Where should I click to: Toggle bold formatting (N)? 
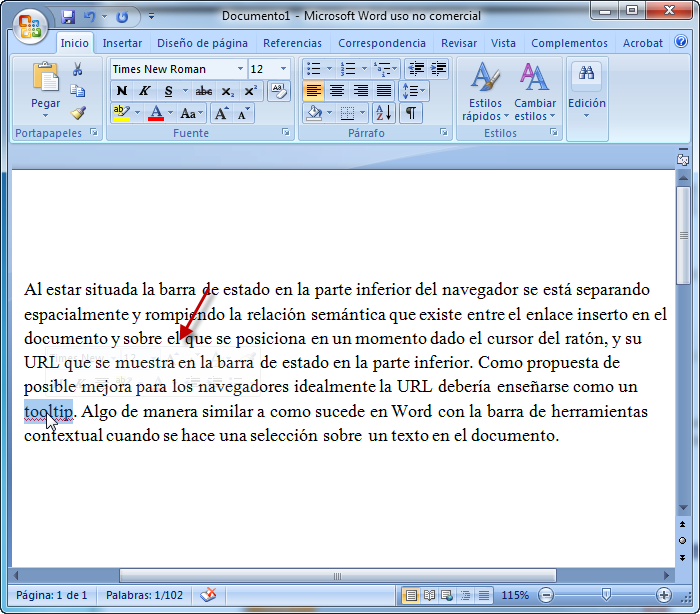(x=122, y=91)
